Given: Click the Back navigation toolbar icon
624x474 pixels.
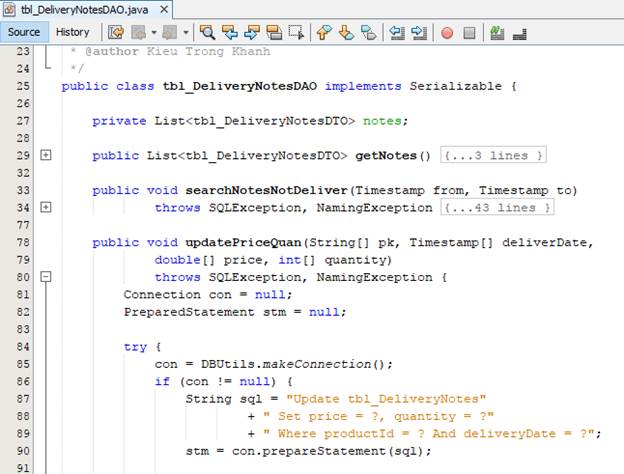Looking at the screenshot, I should tap(138, 32).
